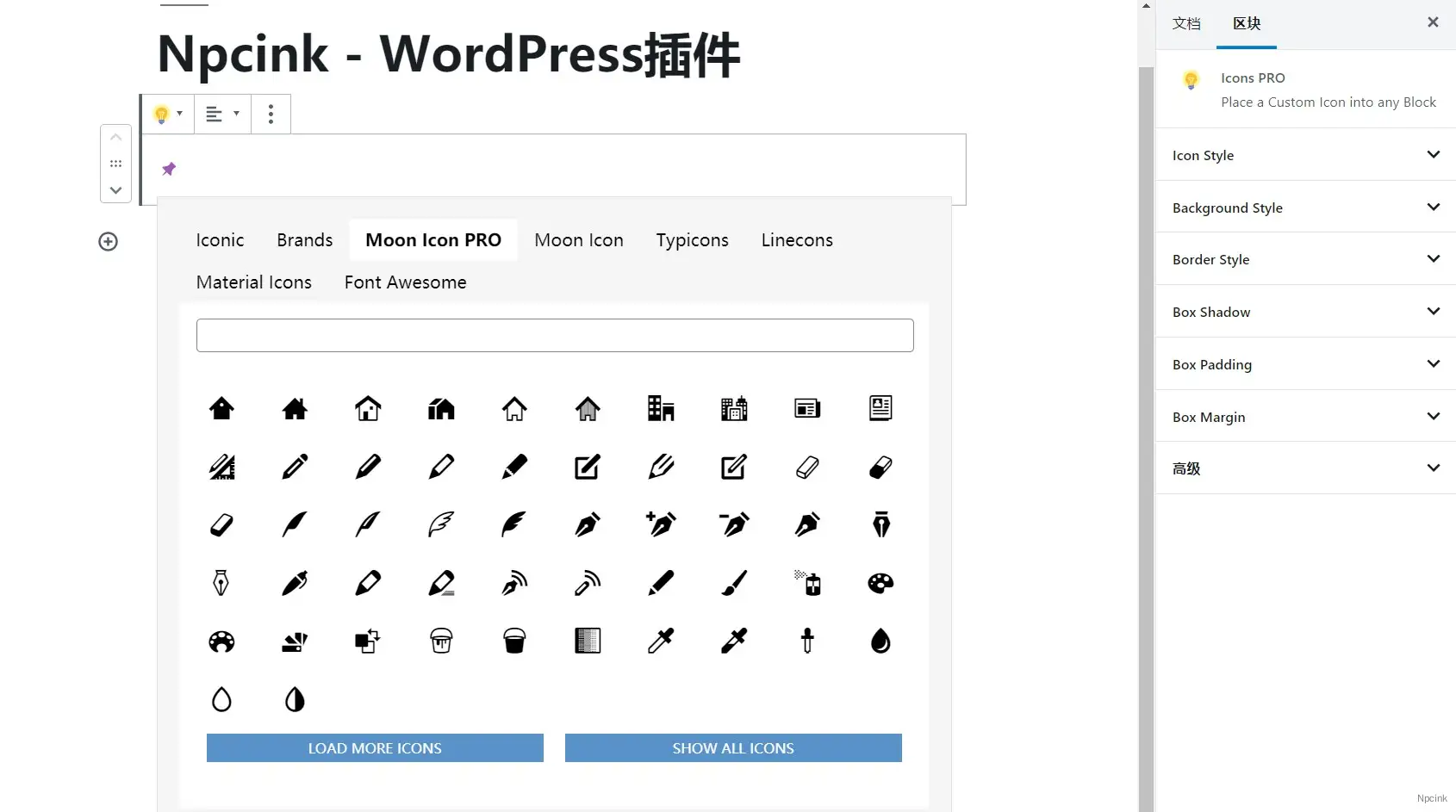Screen dimensions: 1456x812
Task: Click the icon search input field
Action: tap(555, 336)
